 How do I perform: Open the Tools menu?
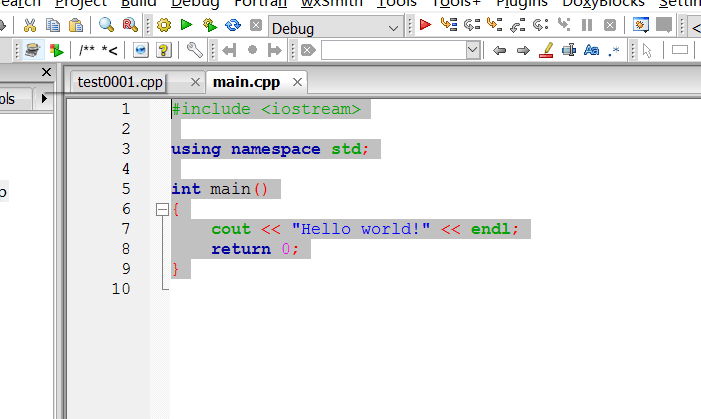point(397,4)
